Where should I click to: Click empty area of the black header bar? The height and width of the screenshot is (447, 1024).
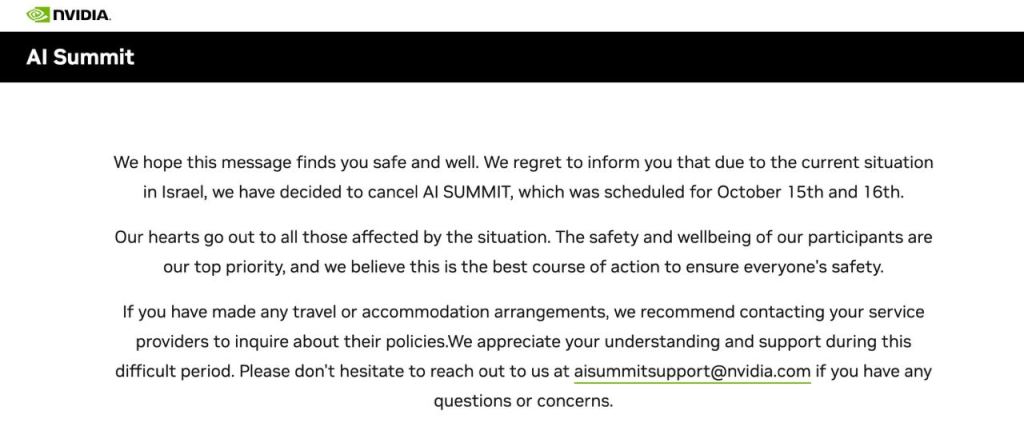600,57
